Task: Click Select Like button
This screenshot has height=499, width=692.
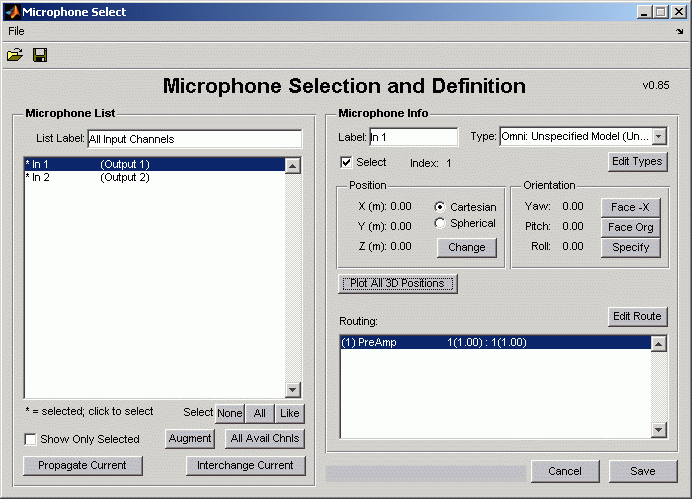Action: [x=290, y=413]
